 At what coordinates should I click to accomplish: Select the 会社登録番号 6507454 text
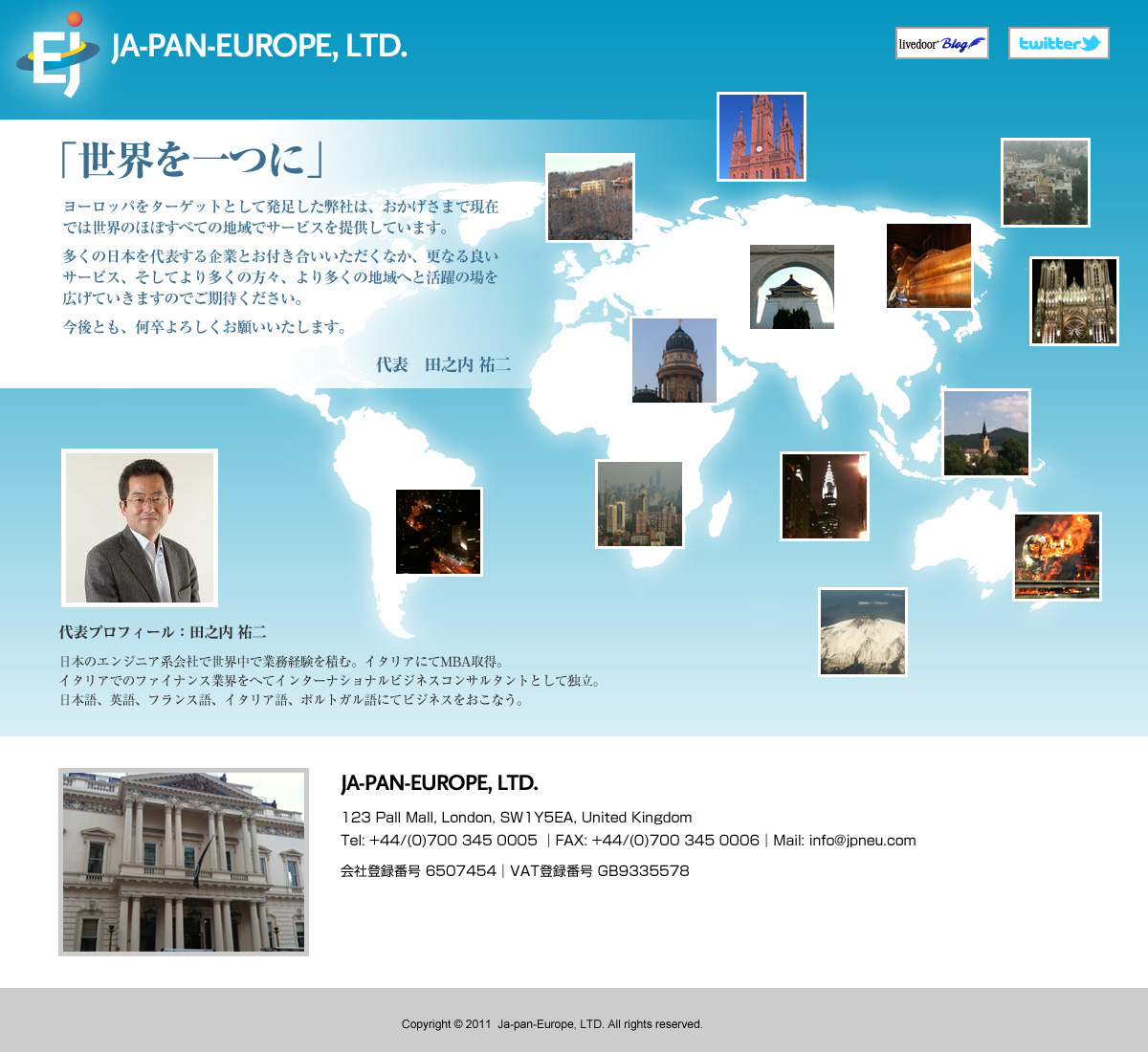[419, 871]
